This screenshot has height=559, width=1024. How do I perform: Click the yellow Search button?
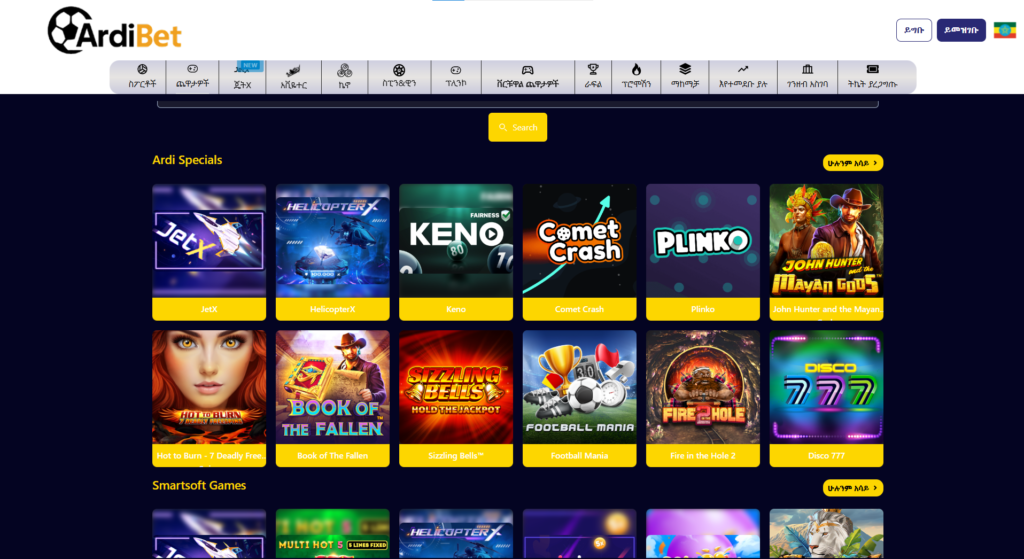click(518, 127)
